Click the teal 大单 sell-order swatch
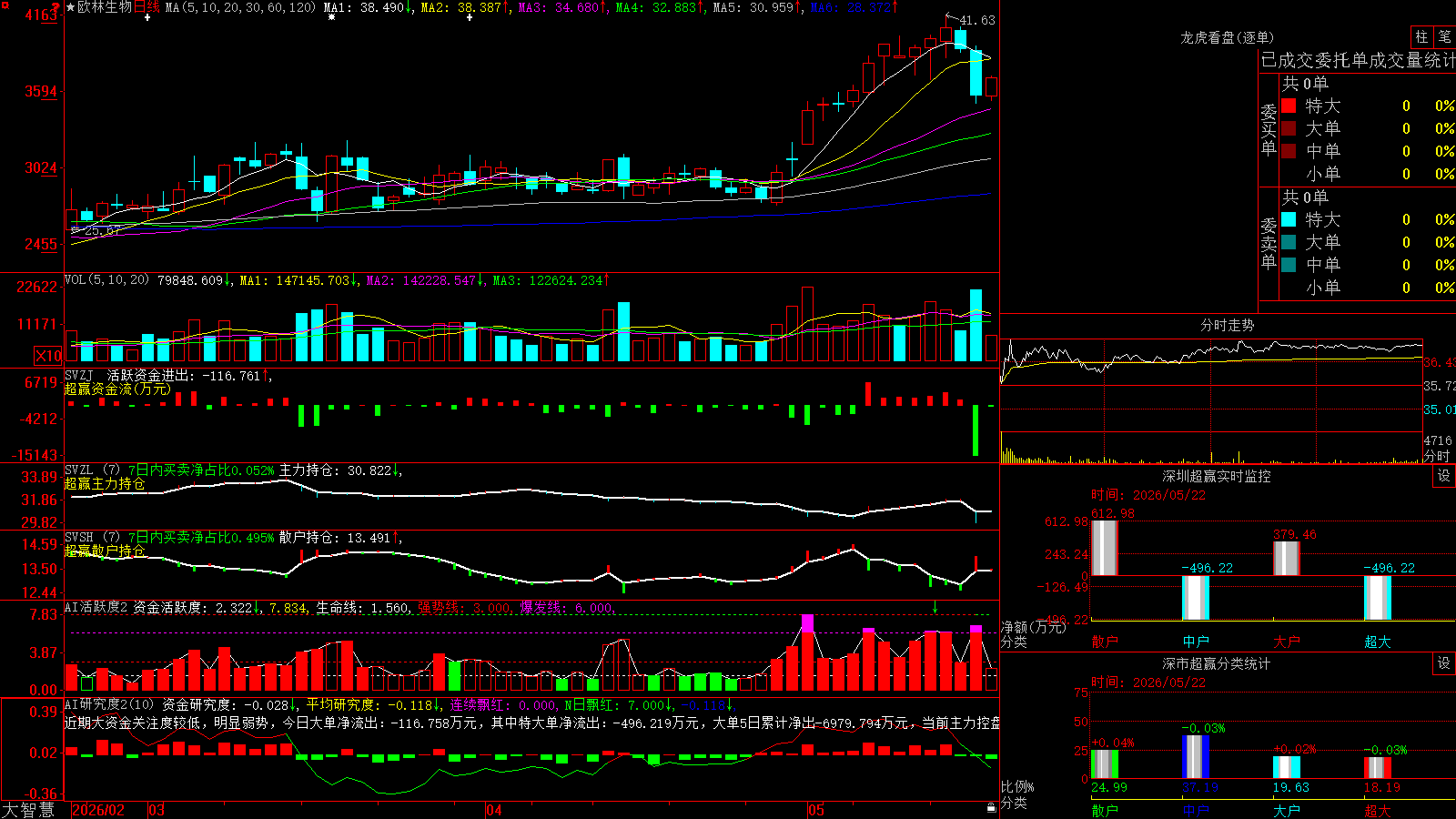The image size is (1456, 819). point(1289,242)
